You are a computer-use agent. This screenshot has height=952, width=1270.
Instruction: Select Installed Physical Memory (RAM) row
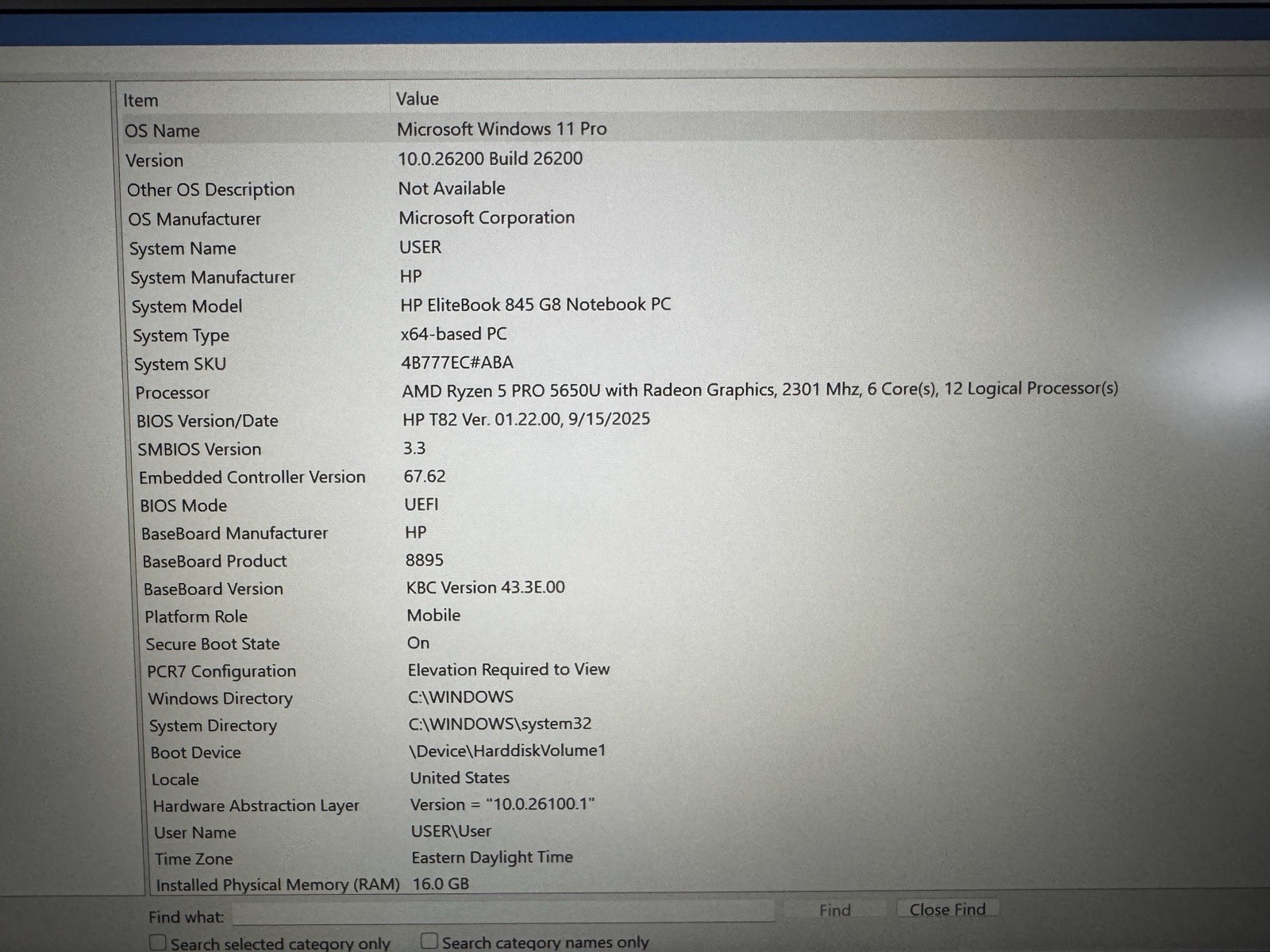coord(278,885)
